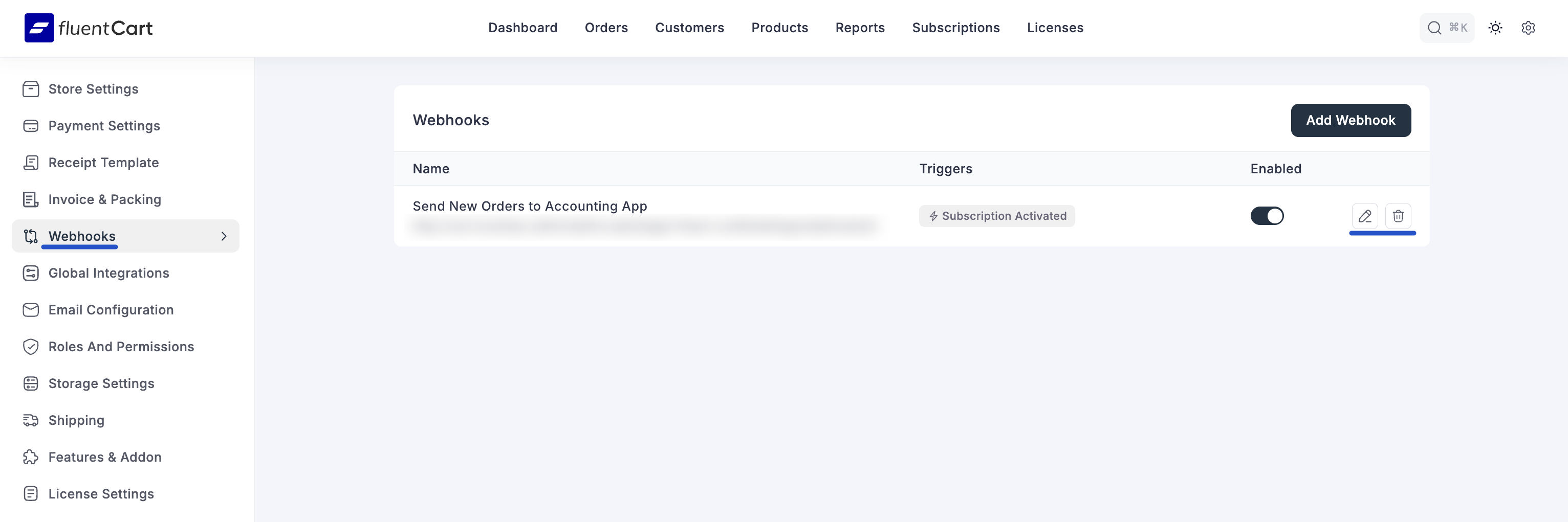Select Global Integrations in sidebar
The image size is (1568, 522).
click(108, 273)
